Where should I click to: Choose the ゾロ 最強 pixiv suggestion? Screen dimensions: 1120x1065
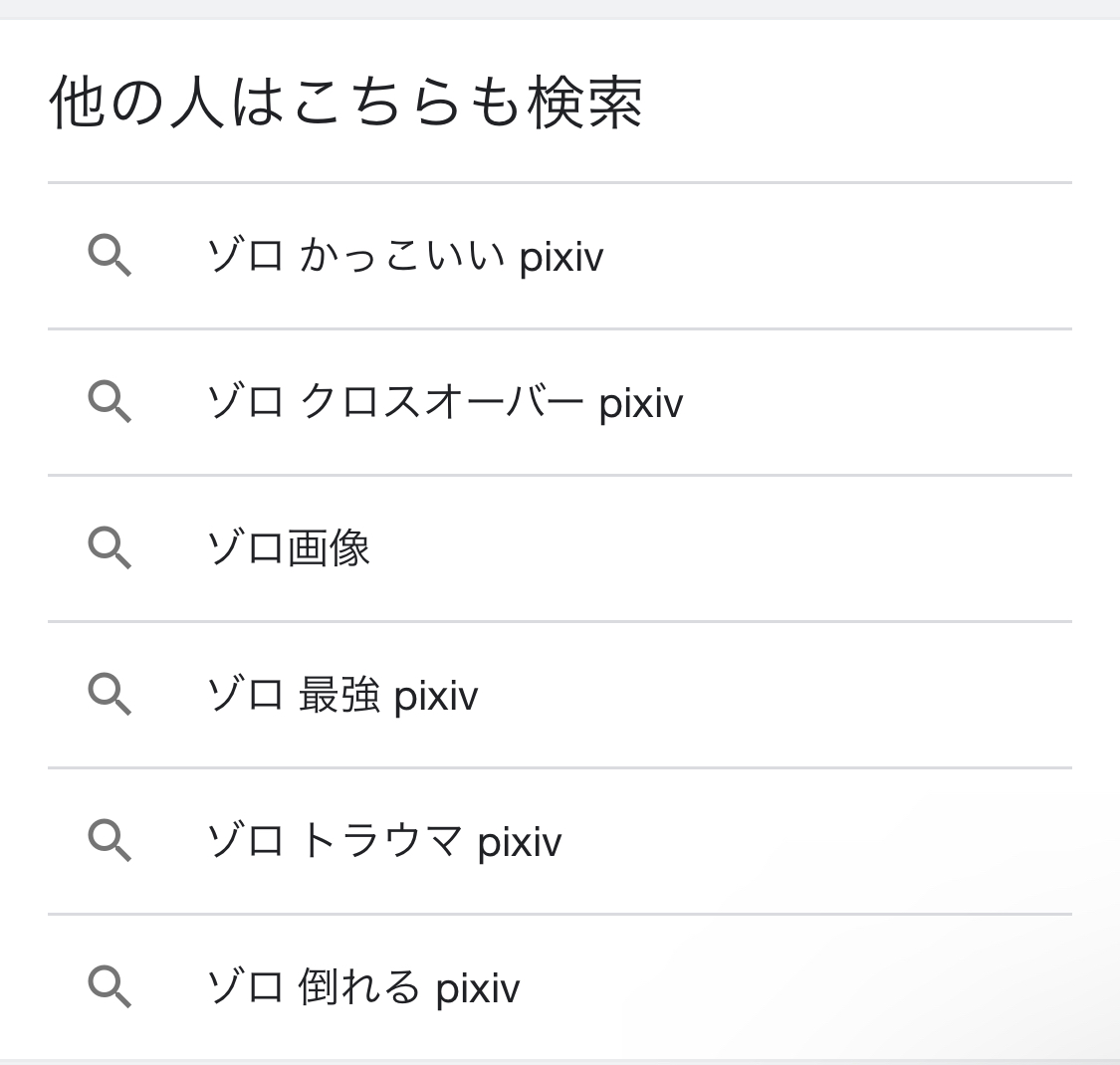[560, 695]
